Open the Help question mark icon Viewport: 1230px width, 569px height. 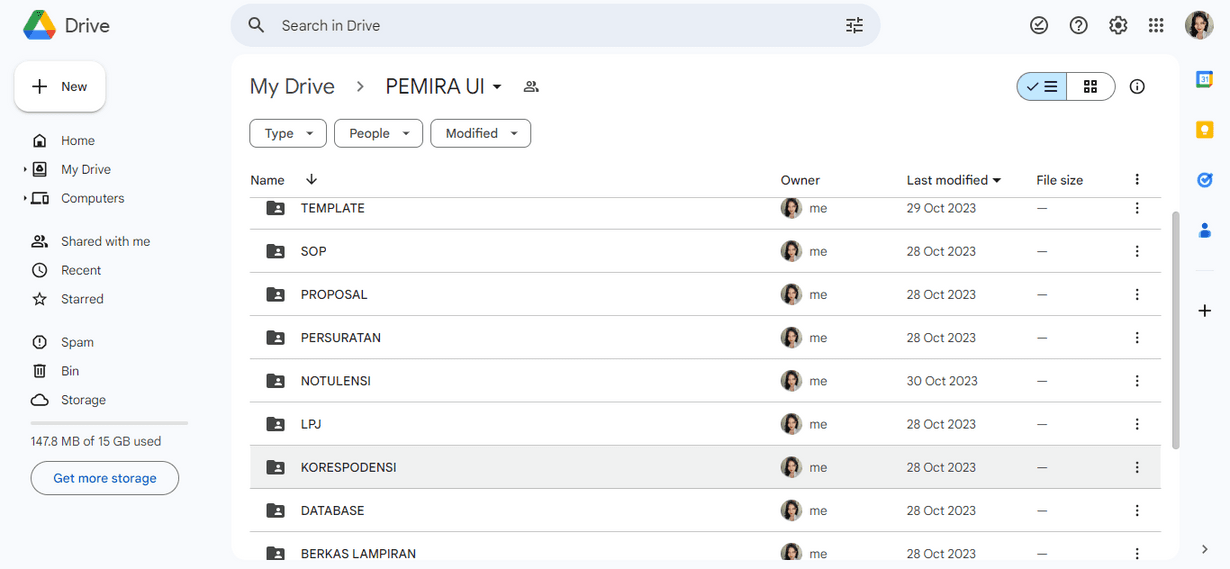pos(1078,25)
